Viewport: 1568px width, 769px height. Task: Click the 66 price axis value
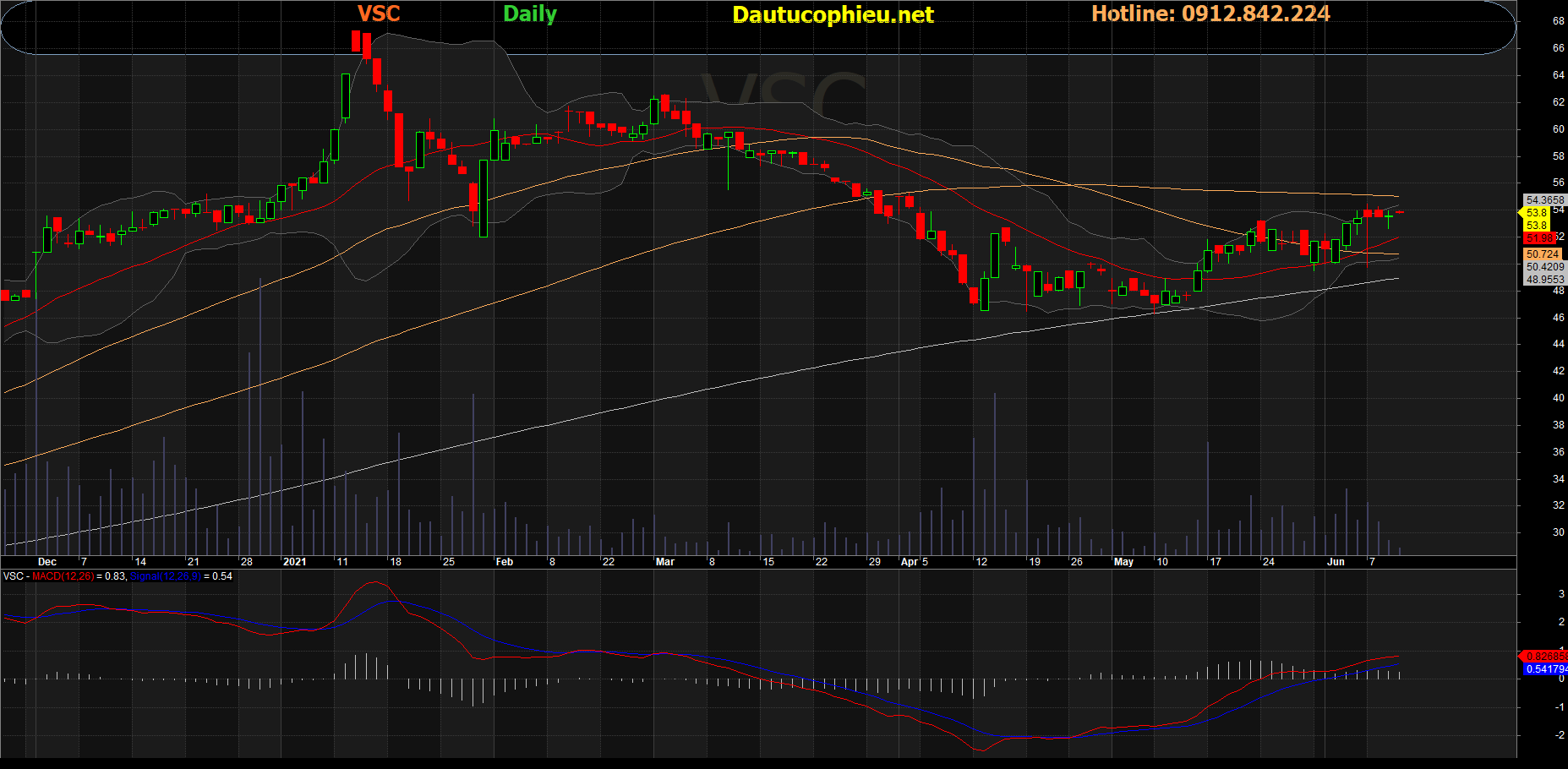pos(1559,48)
